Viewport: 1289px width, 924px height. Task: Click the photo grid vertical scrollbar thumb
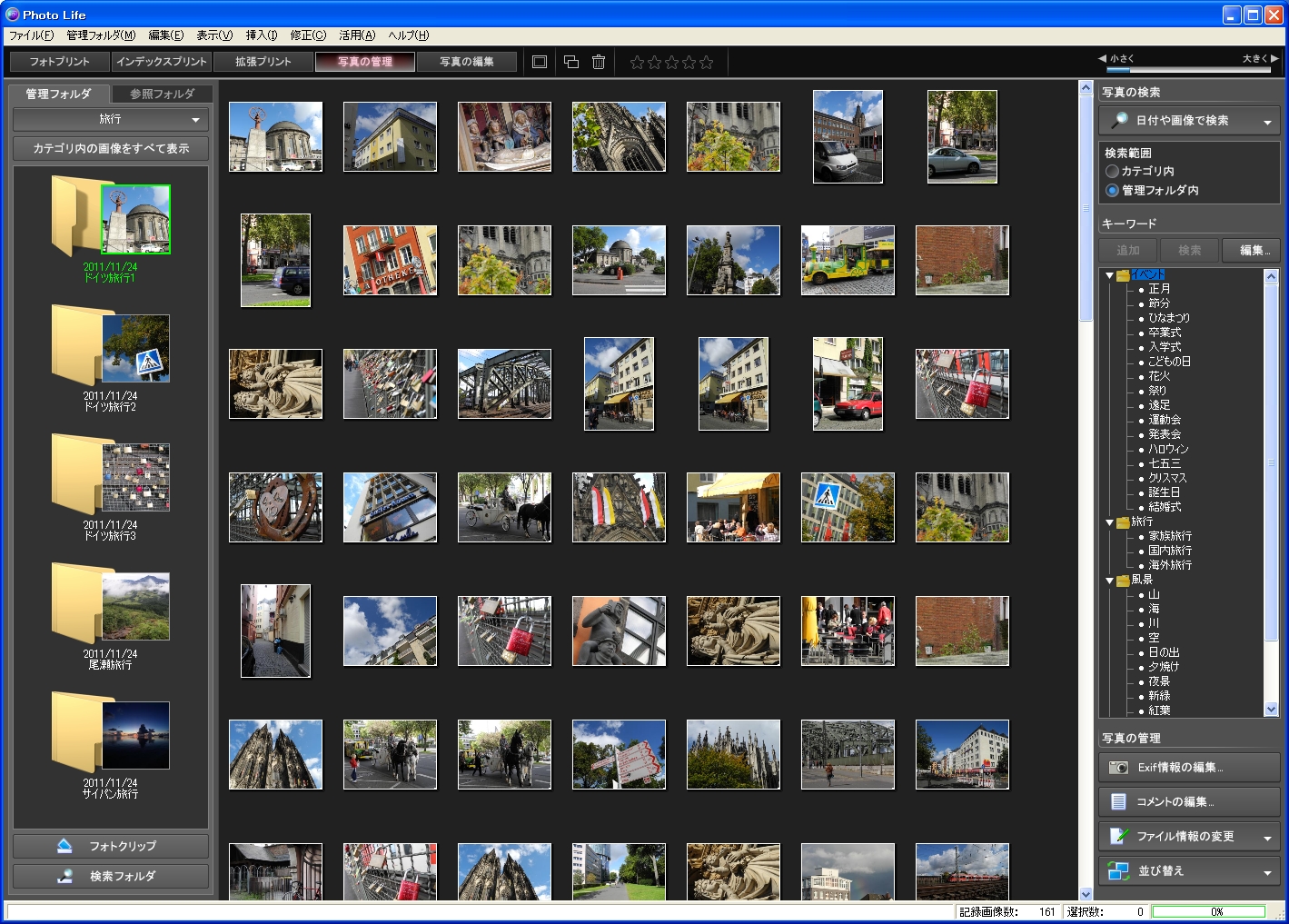click(x=1086, y=207)
